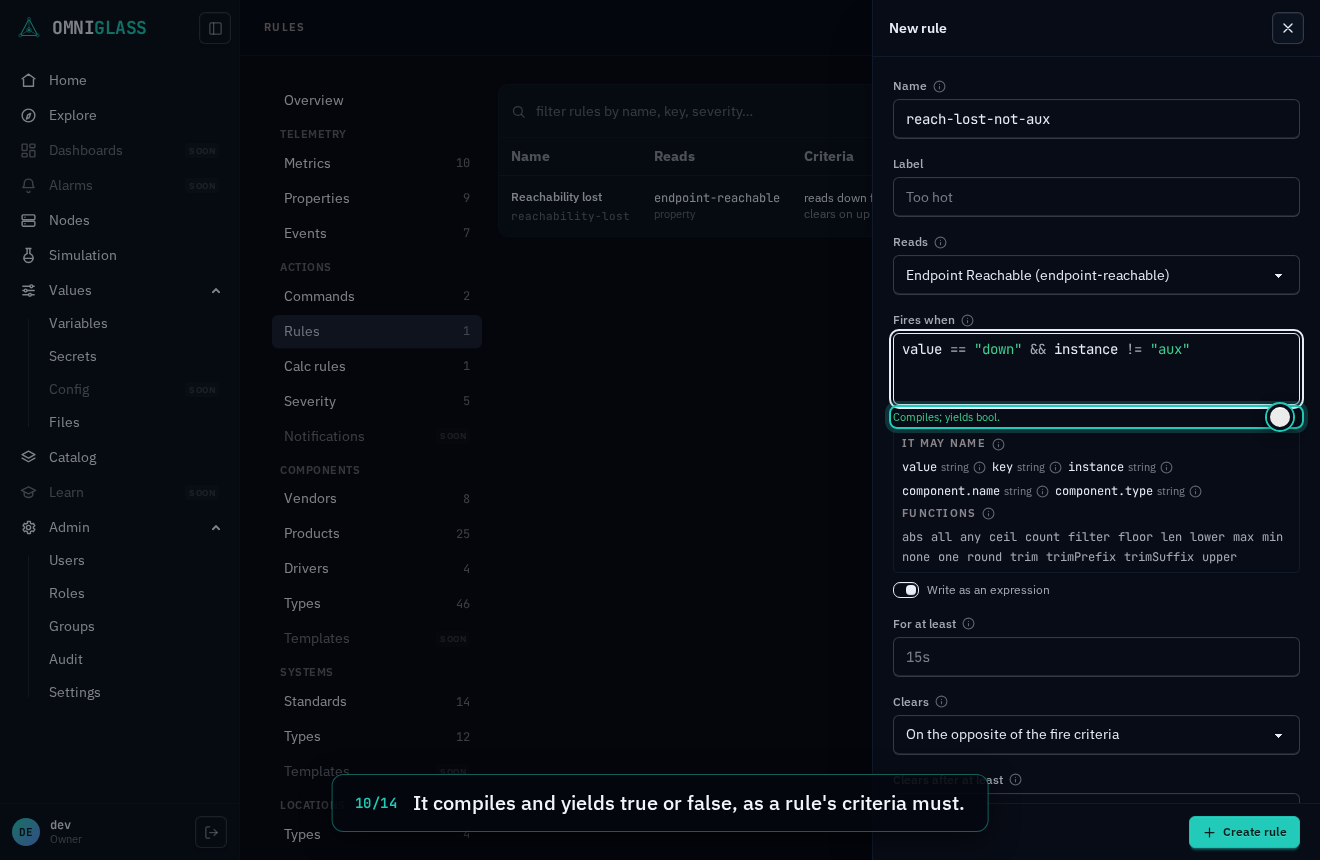Show info for the instance variable
1320x860 pixels.
click(1166, 467)
